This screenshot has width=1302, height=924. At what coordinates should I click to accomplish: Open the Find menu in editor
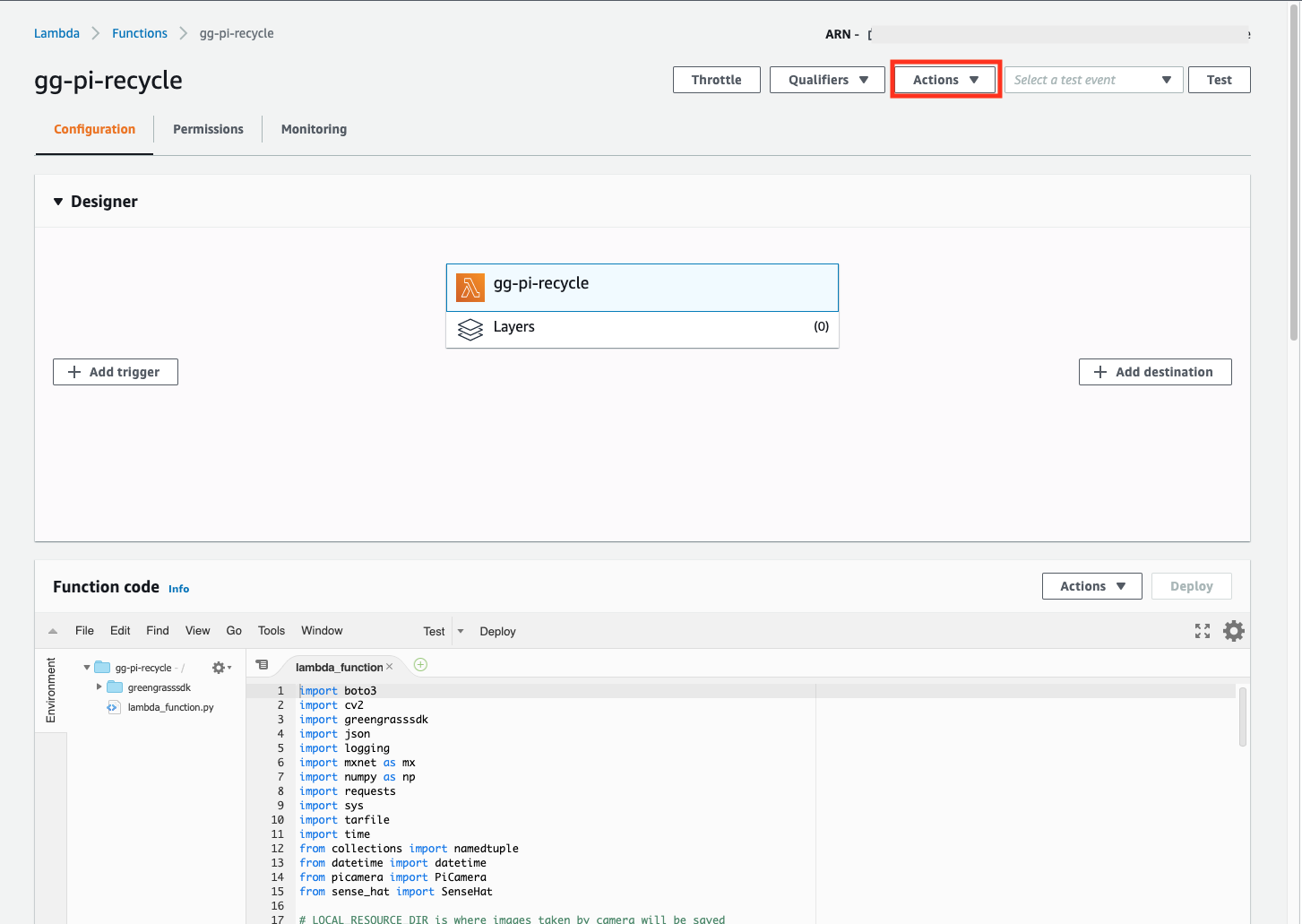tap(158, 631)
